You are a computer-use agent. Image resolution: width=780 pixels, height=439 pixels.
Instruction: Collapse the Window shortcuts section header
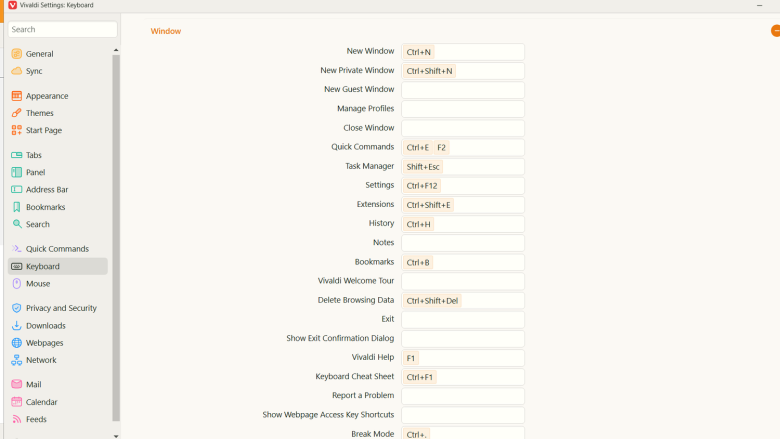(x=166, y=31)
